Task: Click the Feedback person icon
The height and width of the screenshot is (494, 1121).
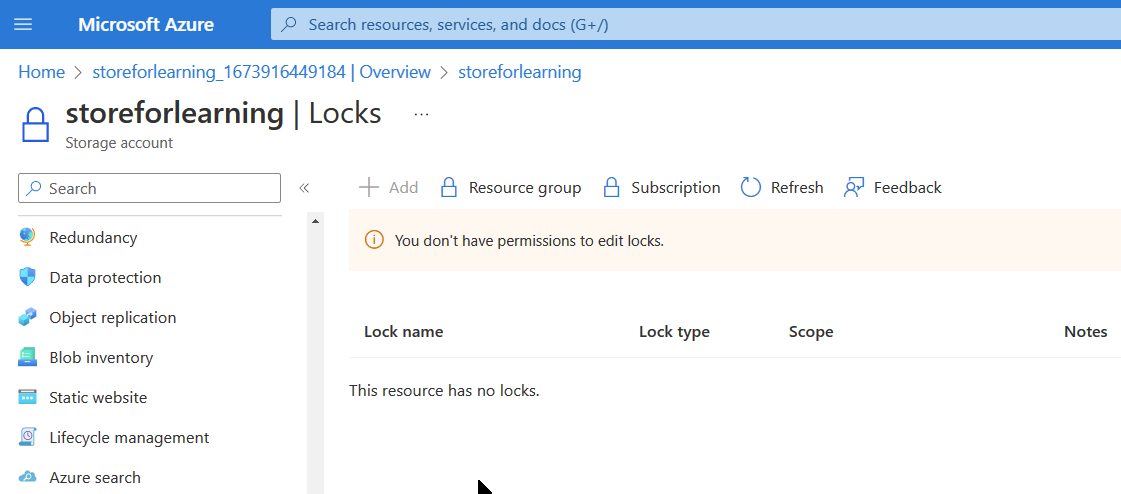Action: [854, 187]
